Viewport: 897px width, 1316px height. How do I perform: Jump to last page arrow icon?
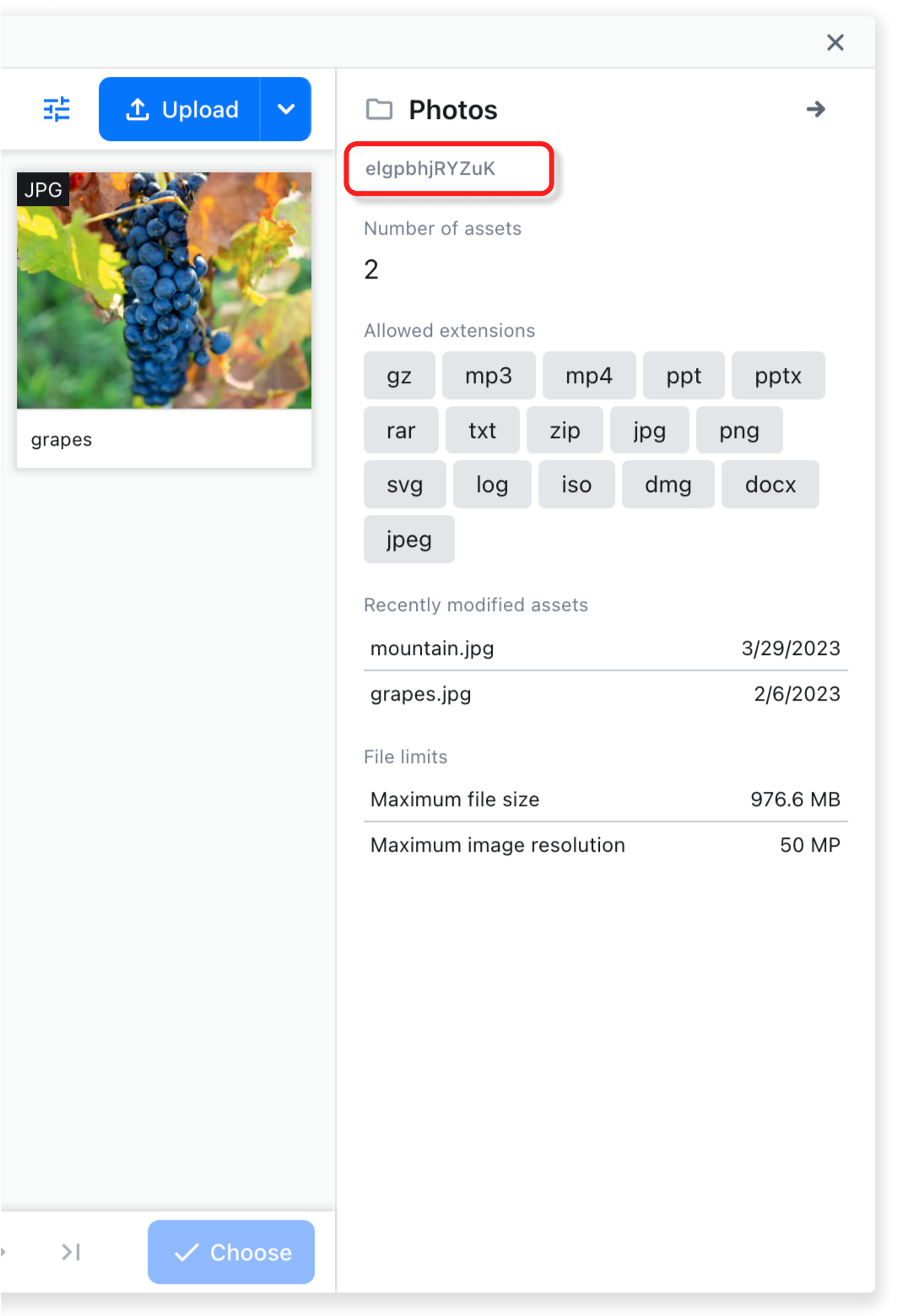tap(72, 1252)
